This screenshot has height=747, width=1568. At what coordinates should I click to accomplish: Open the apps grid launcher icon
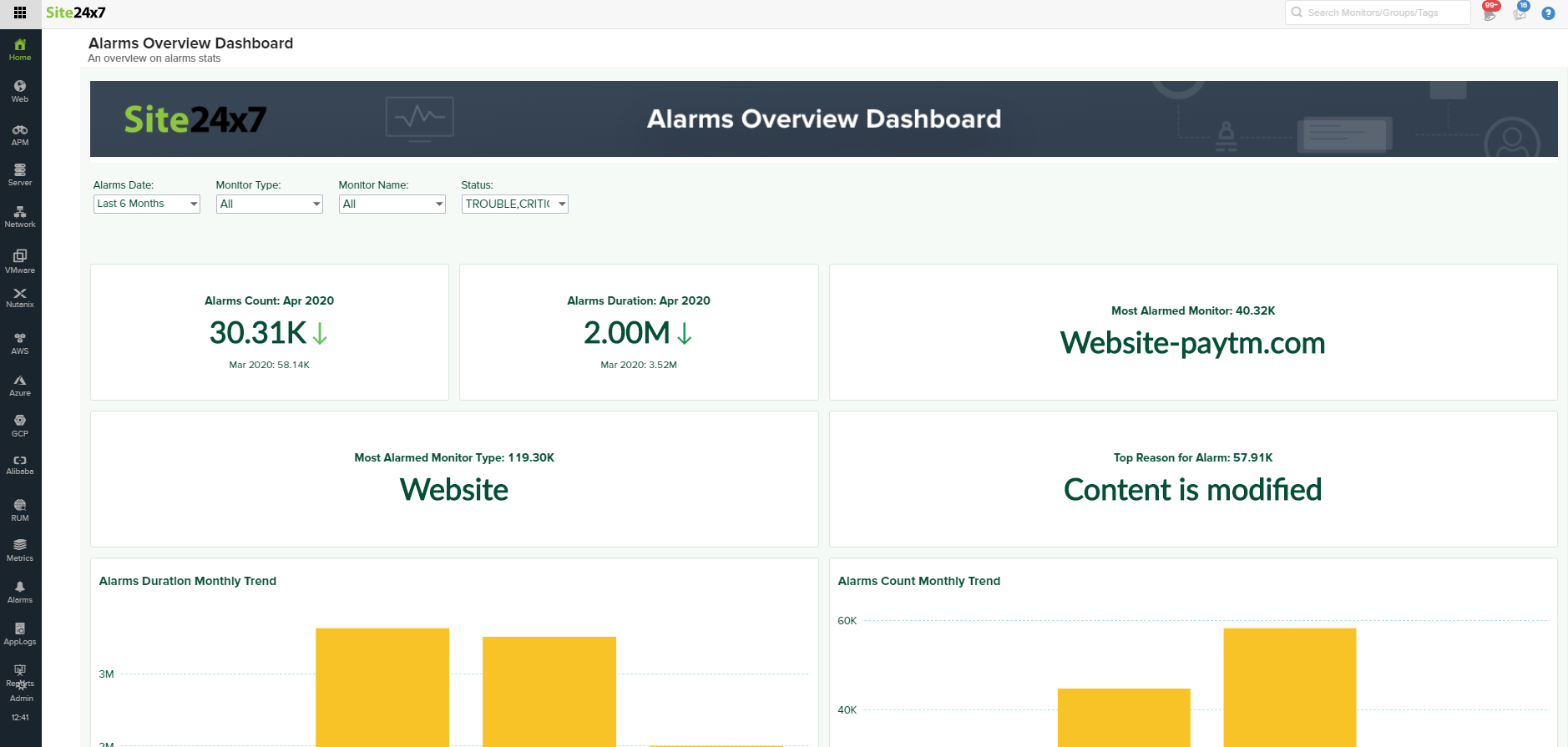[20, 13]
